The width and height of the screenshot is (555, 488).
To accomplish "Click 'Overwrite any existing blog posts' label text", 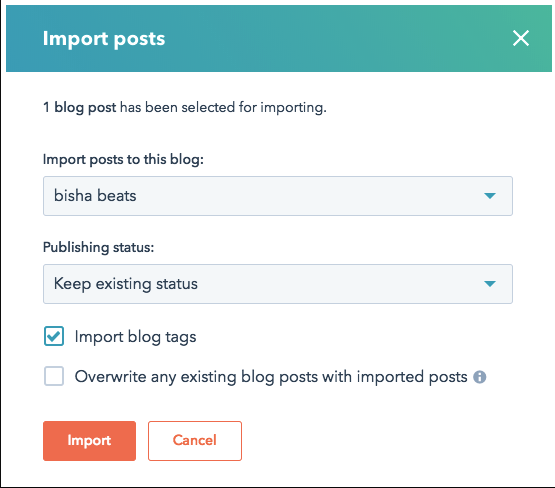I will [271, 377].
